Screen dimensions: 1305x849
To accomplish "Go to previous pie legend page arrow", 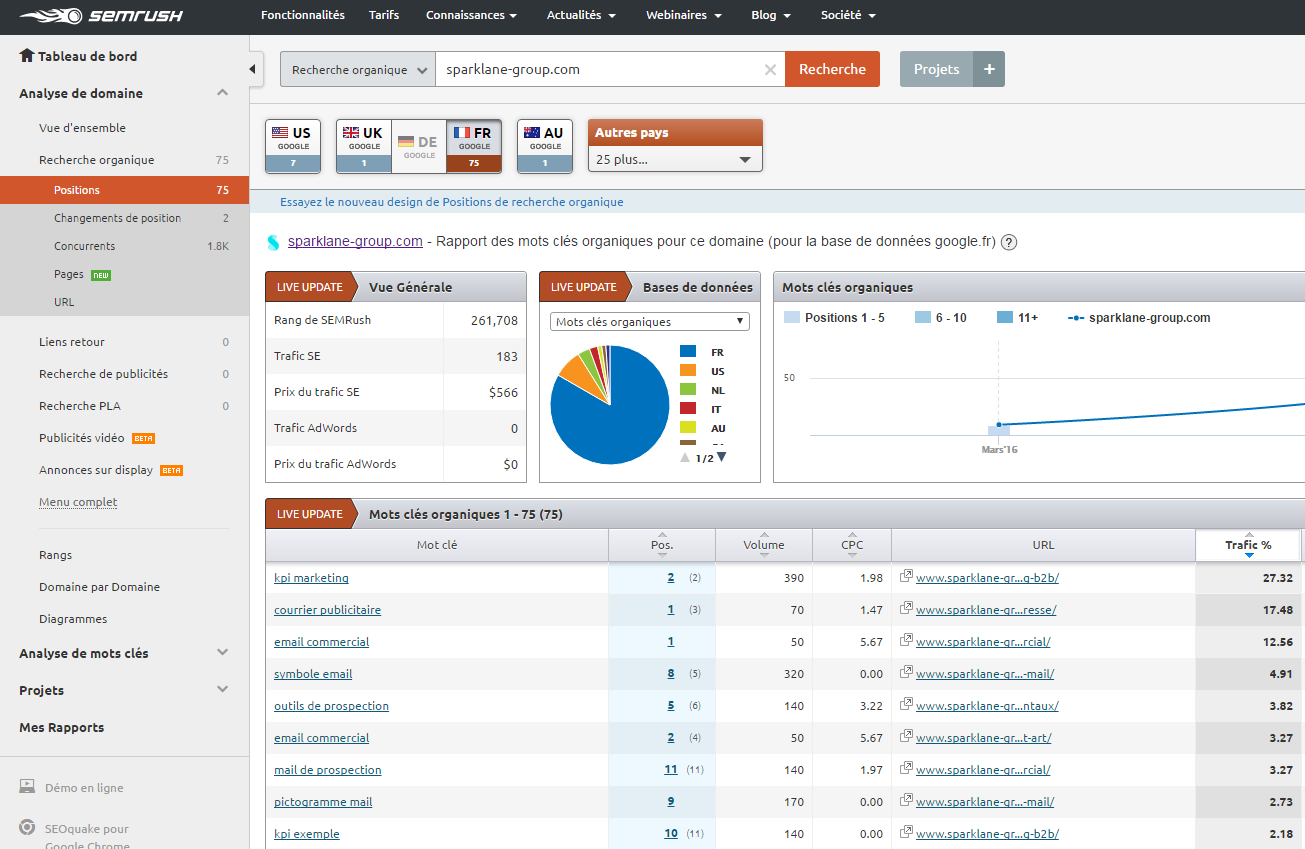I will (x=685, y=457).
